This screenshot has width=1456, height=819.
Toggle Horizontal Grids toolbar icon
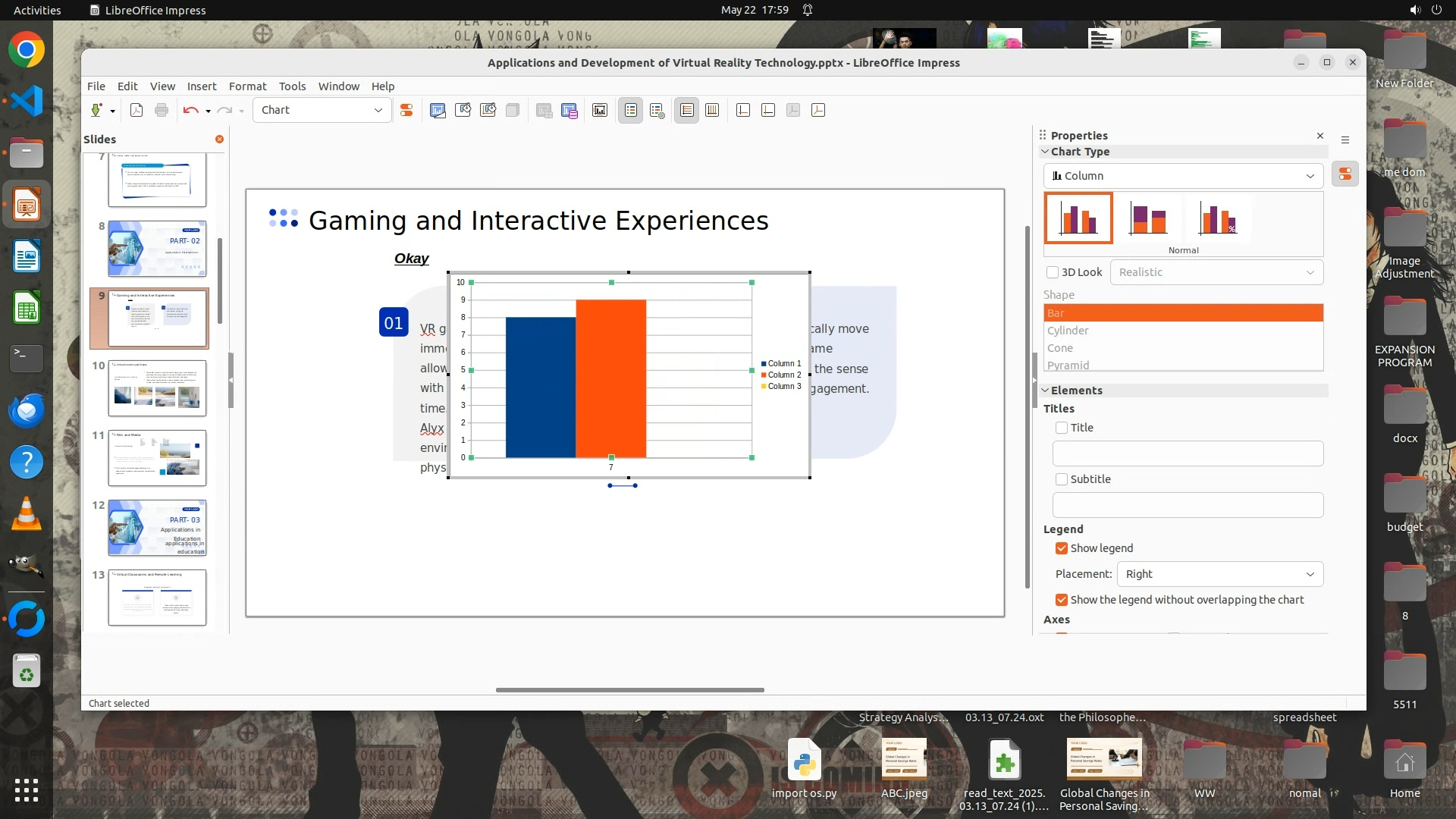pos(686,110)
